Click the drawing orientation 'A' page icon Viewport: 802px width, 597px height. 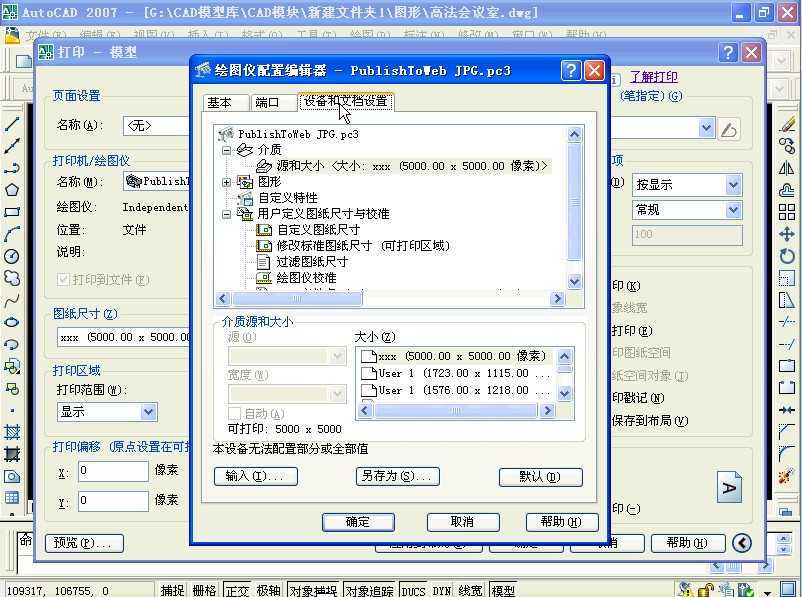(729, 487)
